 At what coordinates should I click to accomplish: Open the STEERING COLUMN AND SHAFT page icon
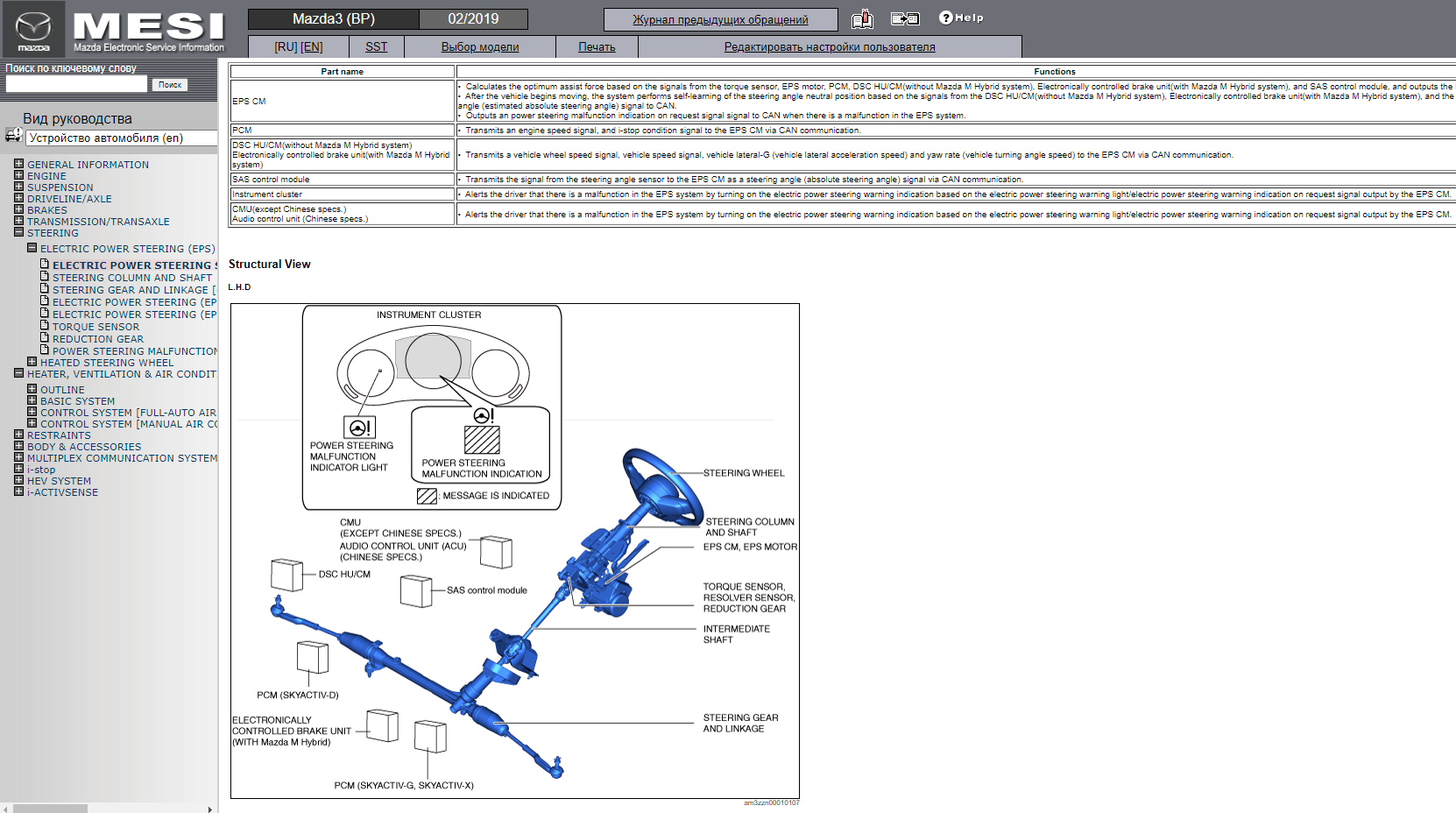pyautogui.click(x=44, y=276)
